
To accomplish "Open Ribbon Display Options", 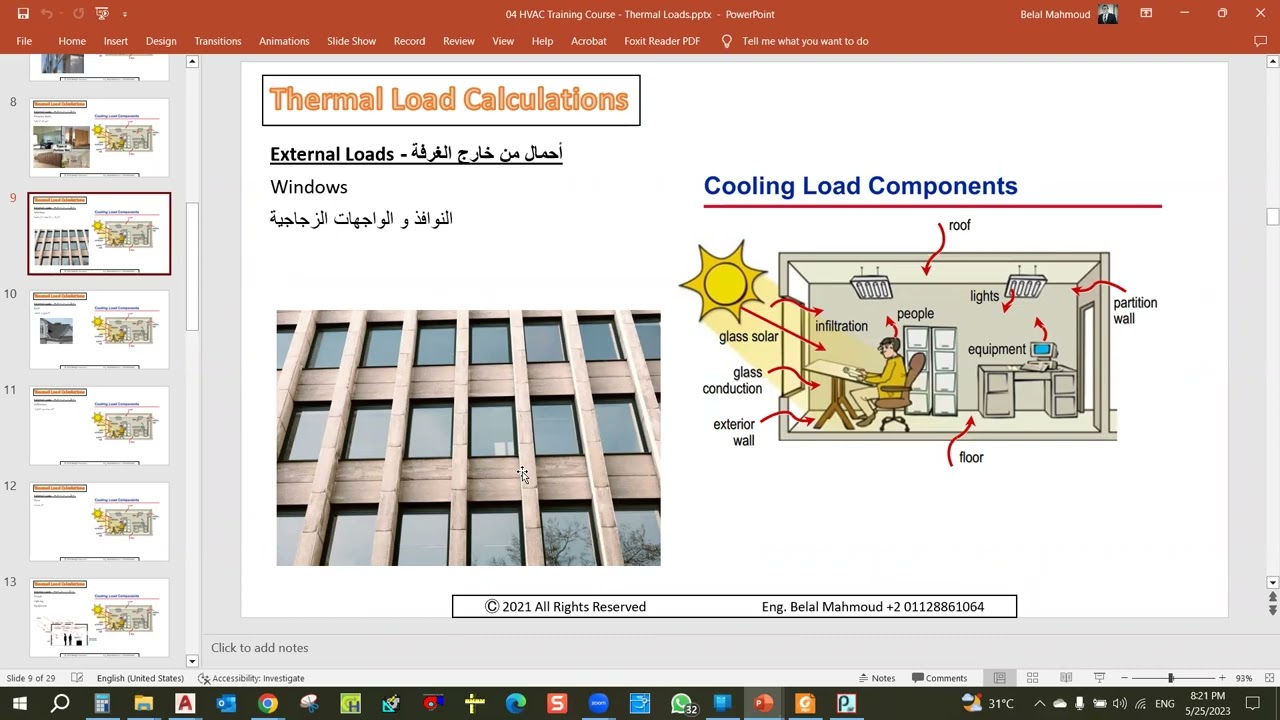I will tap(1146, 14).
